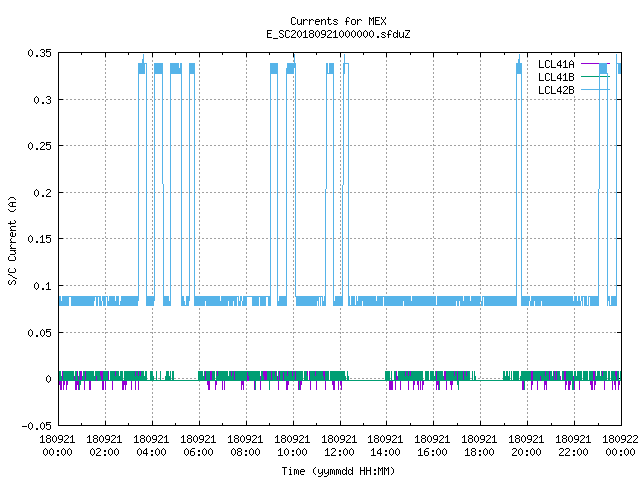This screenshot has width=640, height=480.
Task: Click the purple LCL41A legend line sample
Action: pyautogui.click(x=595, y=64)
